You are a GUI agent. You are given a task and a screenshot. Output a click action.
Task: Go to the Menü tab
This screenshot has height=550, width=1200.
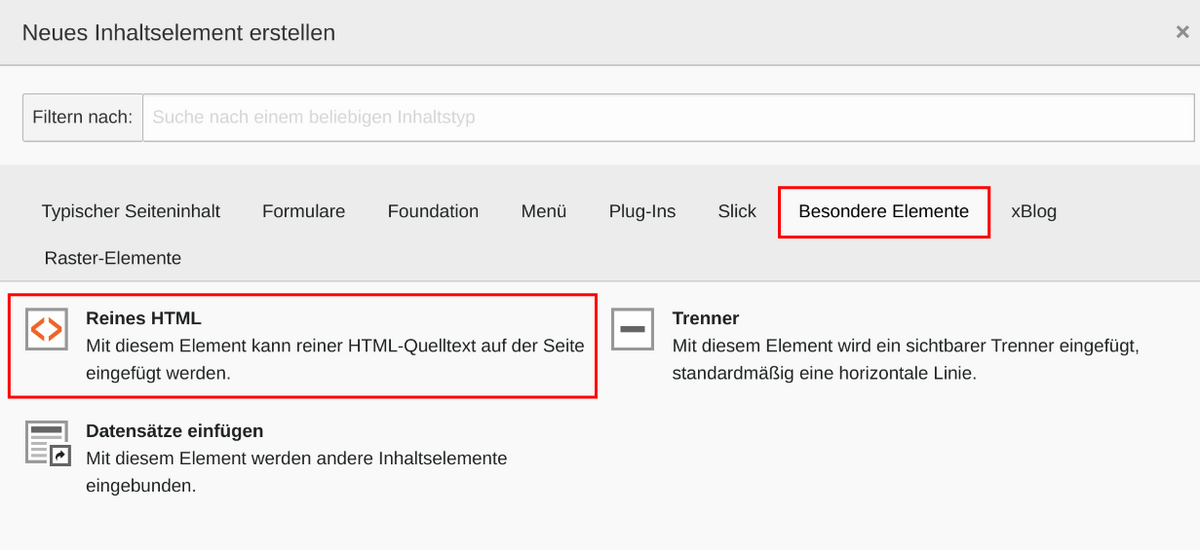pyautogui.click(x=544, y=211)
